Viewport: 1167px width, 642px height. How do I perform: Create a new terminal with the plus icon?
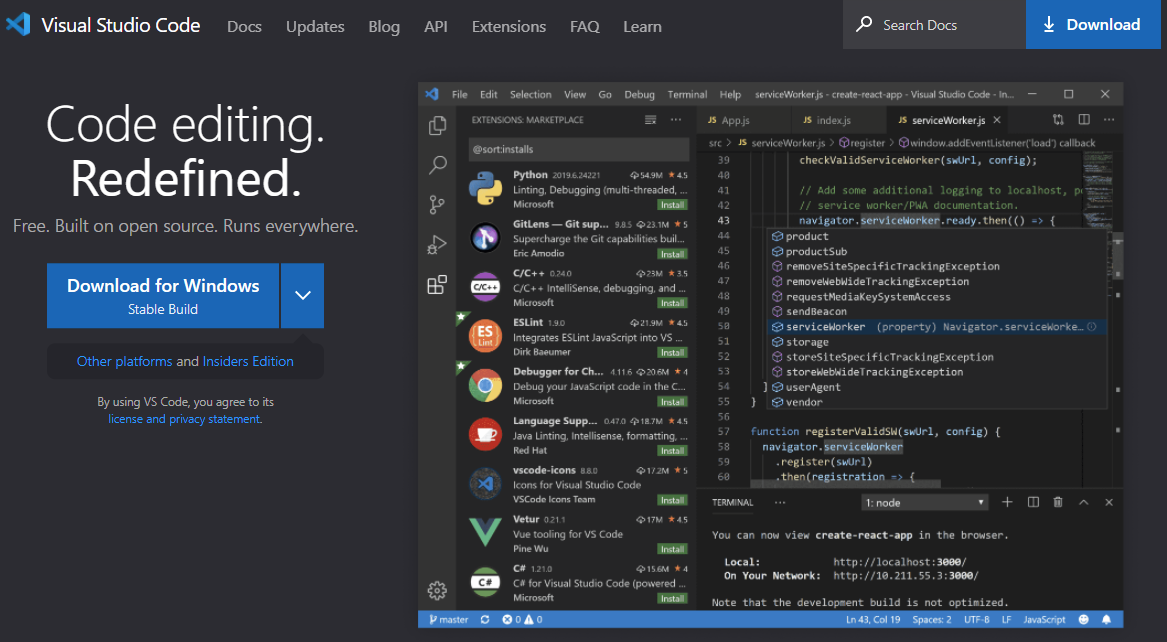pyautogui.click(x=1007, y=502)
